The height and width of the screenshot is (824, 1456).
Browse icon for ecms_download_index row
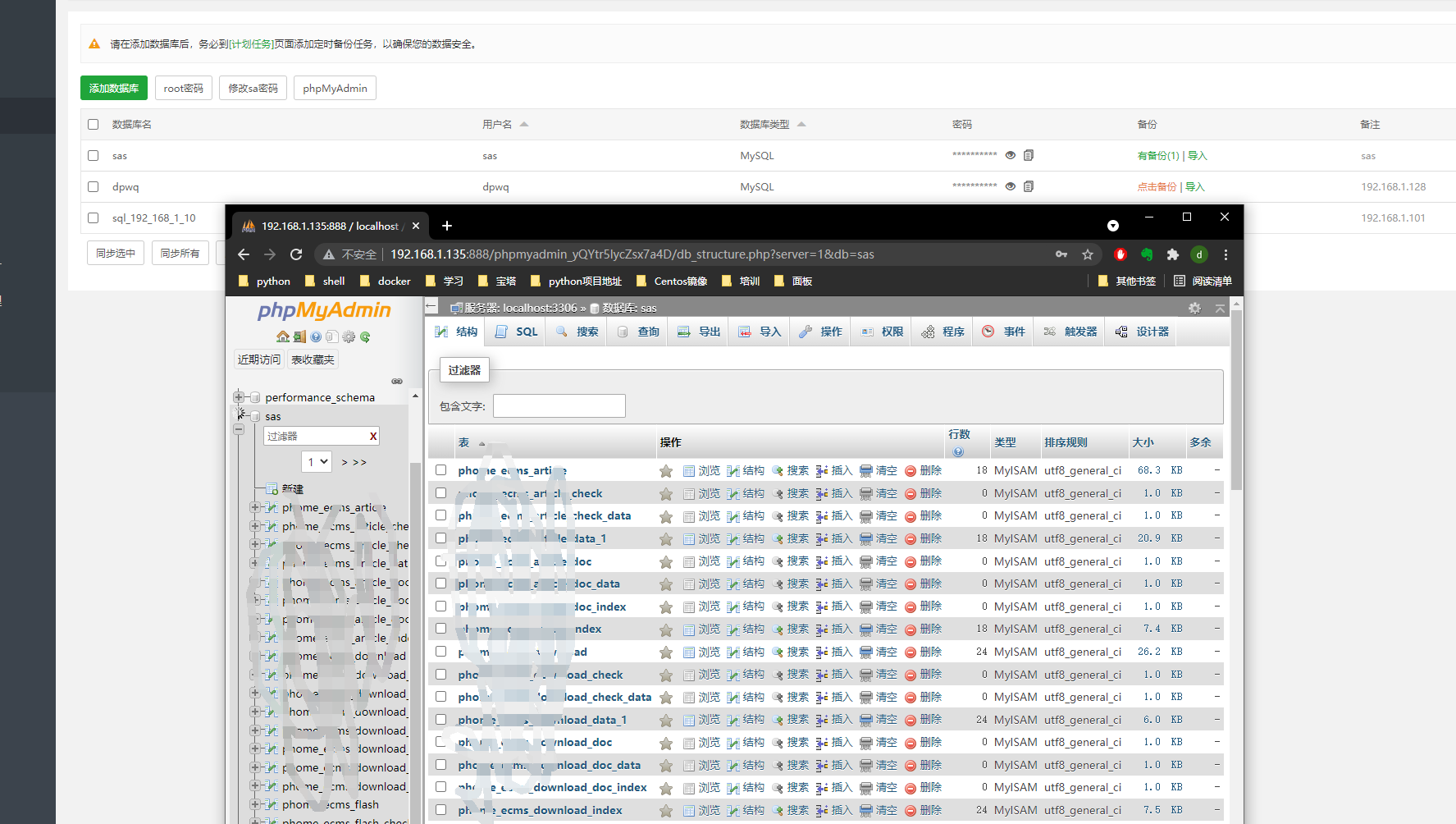pyautogui.click(x=701, y=810)
